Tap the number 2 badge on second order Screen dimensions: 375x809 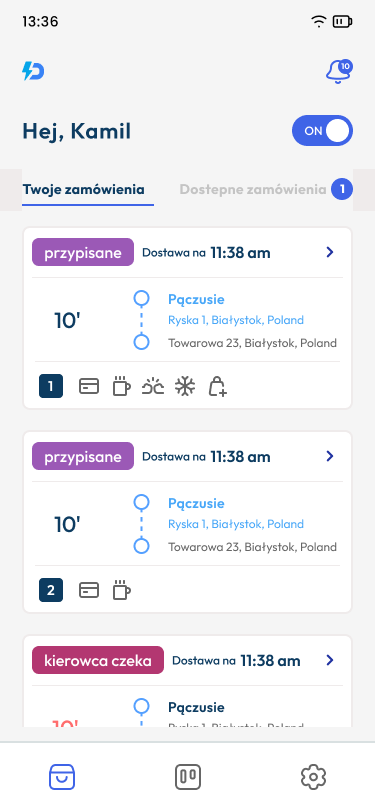[x=51, y=590]
